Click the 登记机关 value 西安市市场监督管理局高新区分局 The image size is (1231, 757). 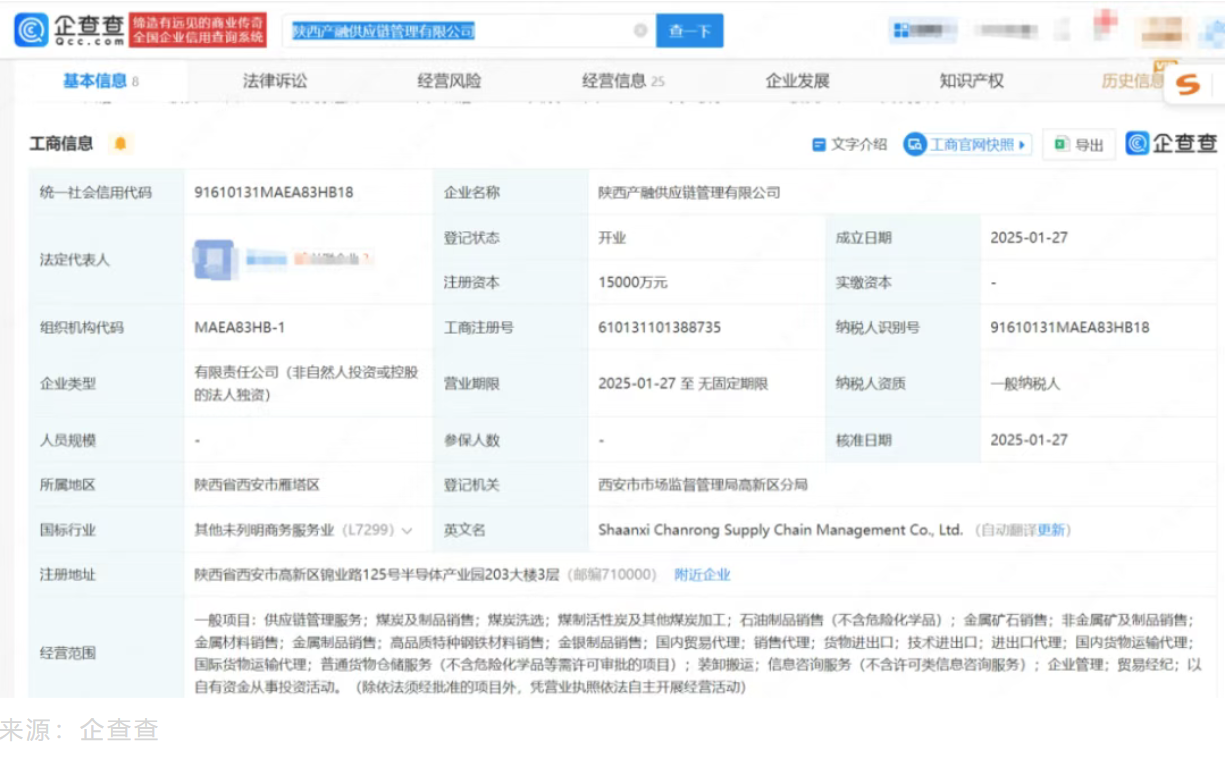pos(702,485)
